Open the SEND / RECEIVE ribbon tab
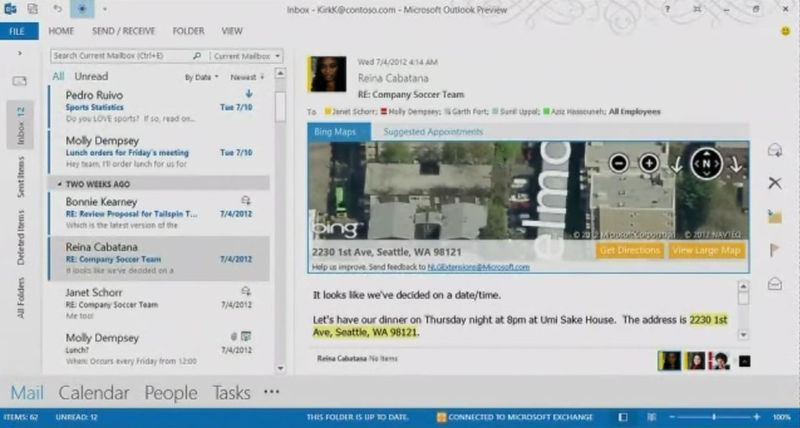 [123, 31]
